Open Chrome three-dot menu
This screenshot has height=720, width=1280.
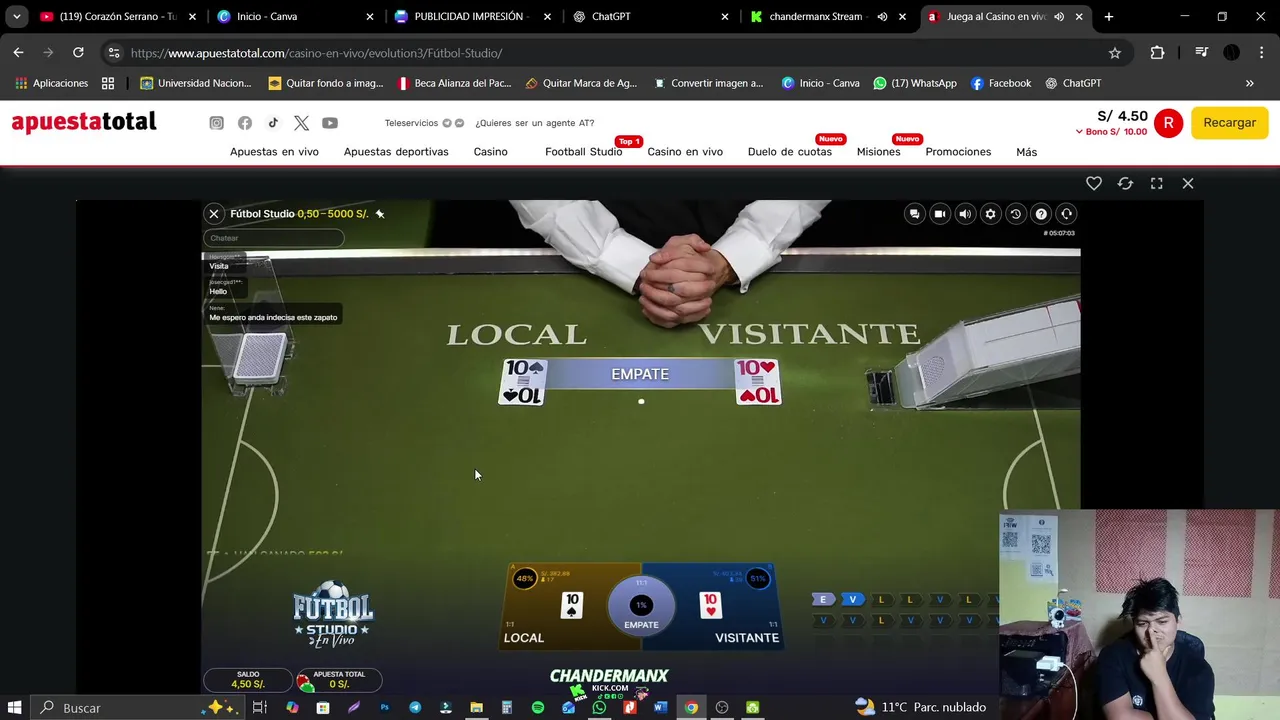click(1261, 53)
